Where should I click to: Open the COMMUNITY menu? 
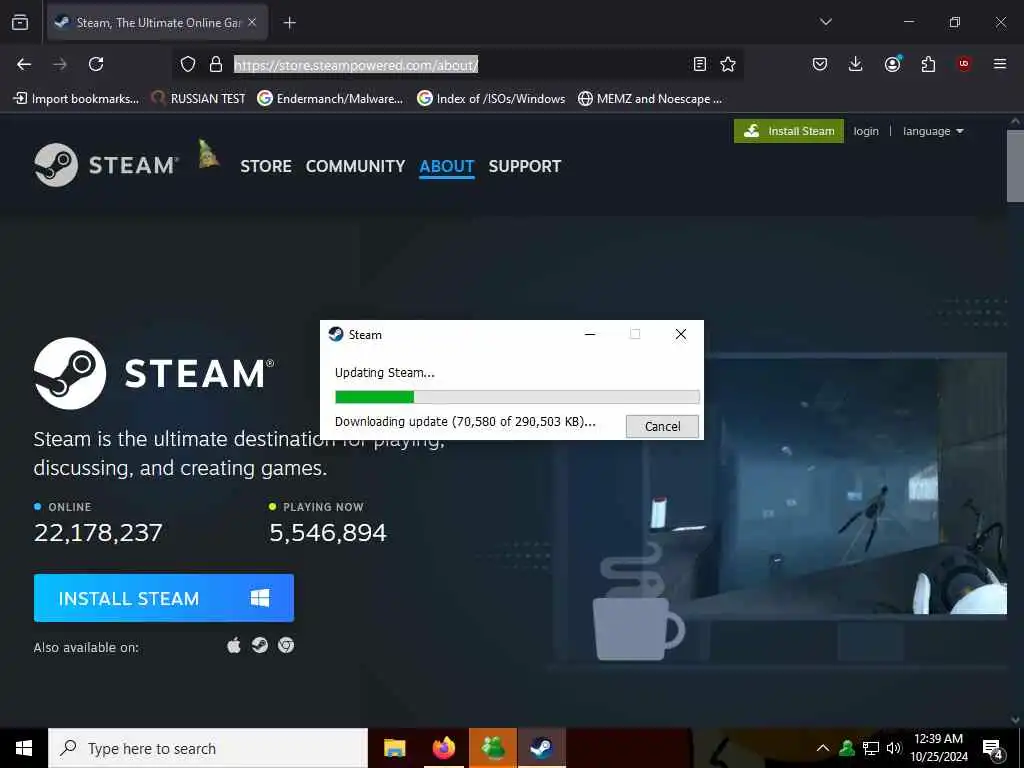[x=355, y=166]
